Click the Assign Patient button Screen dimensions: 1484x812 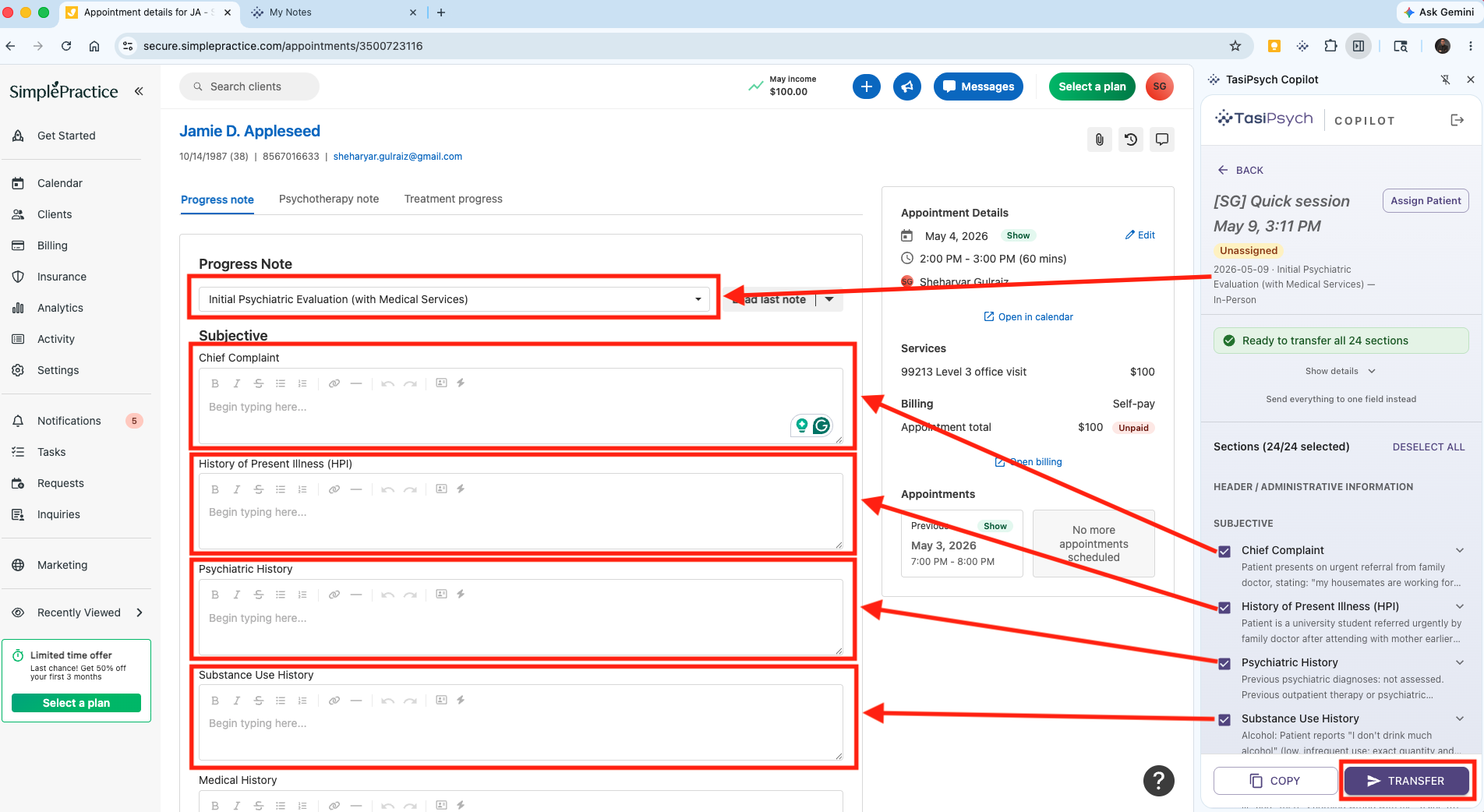tap(1426, 200)
